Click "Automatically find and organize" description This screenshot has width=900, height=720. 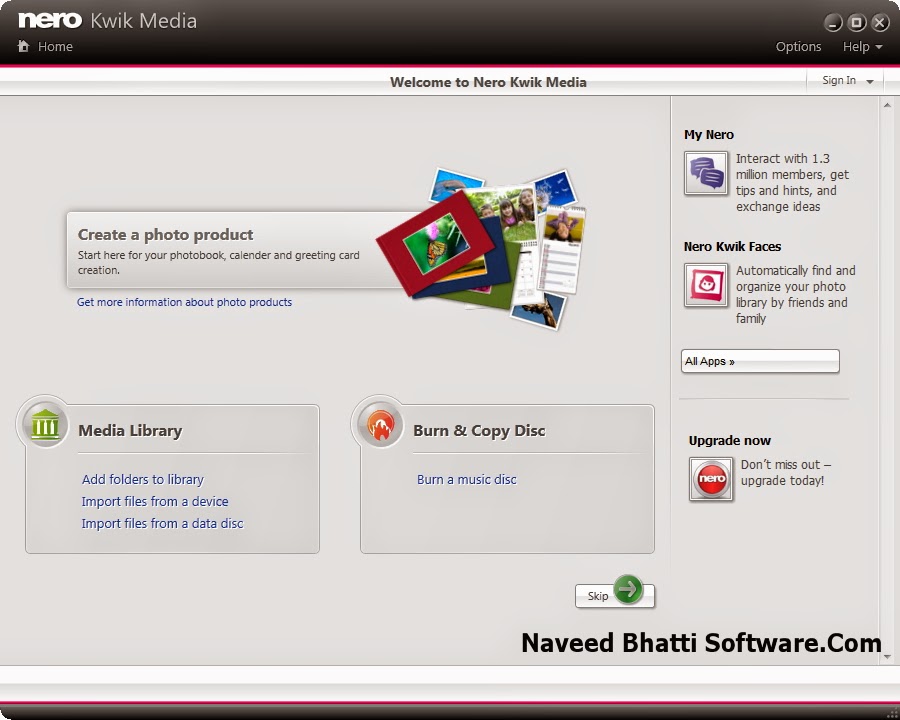(796, 294)
